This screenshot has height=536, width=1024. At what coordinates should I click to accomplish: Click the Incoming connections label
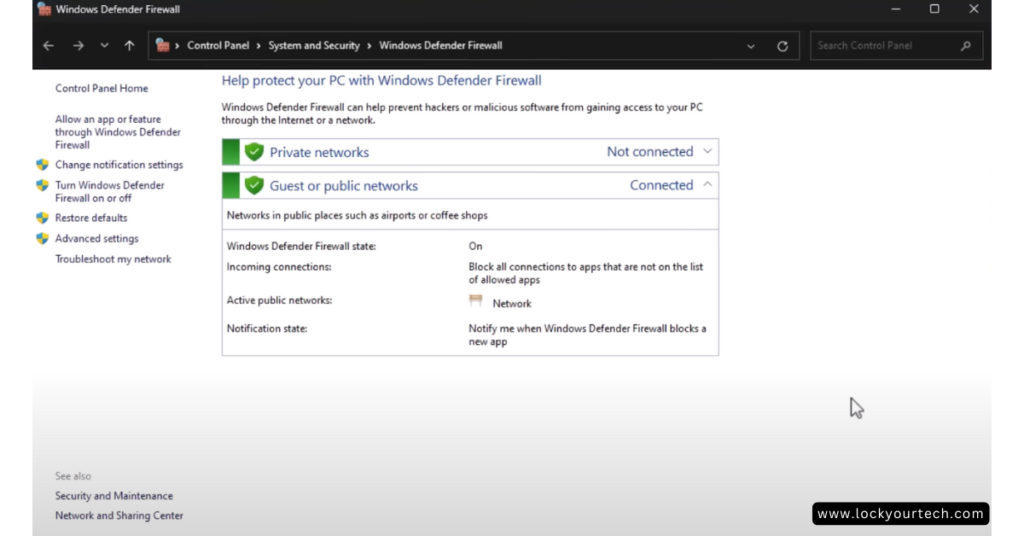[279, 267]
